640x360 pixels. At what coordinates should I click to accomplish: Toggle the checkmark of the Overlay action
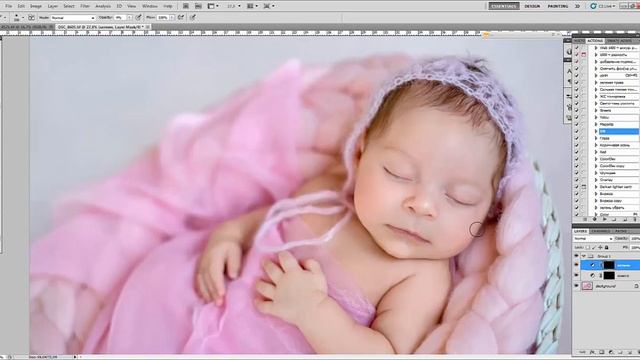click(x=576, y=180)
